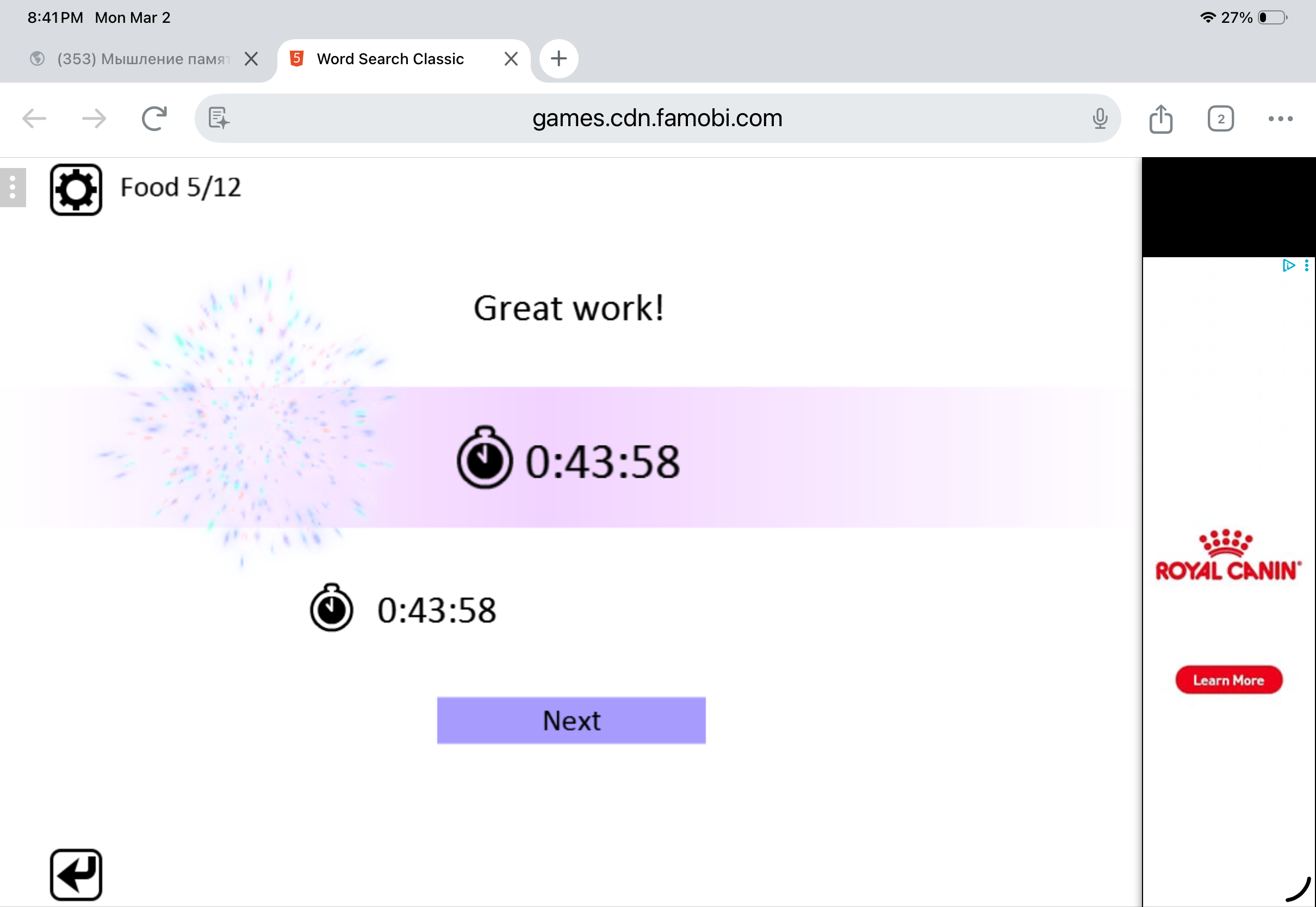This screenshot has height=907, width=1316.
Task: Tap the microphone icon in address bar
Action: pos(1100,119)
